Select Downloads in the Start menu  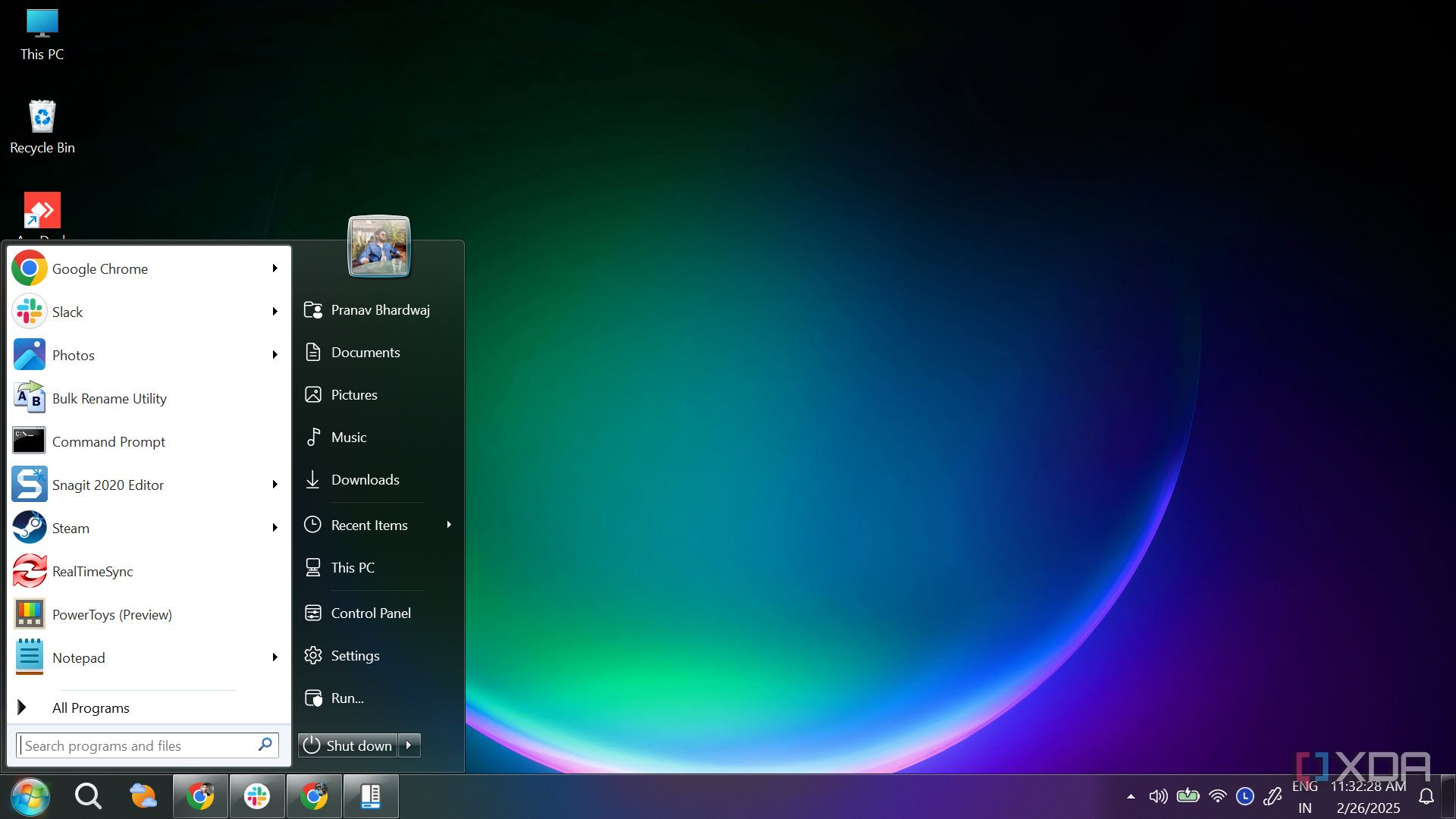coord(365,479)
